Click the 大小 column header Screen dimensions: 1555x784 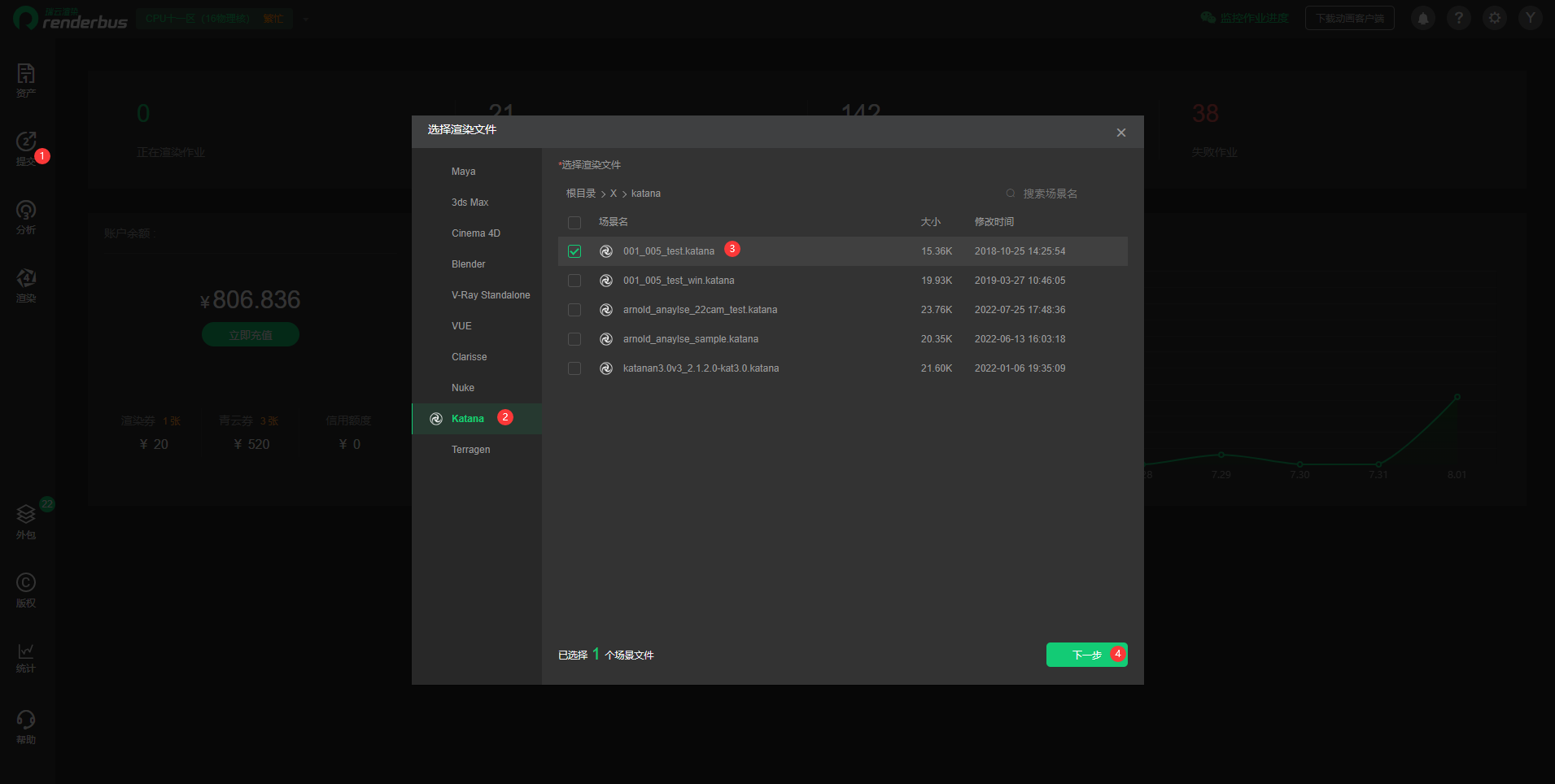931,222
